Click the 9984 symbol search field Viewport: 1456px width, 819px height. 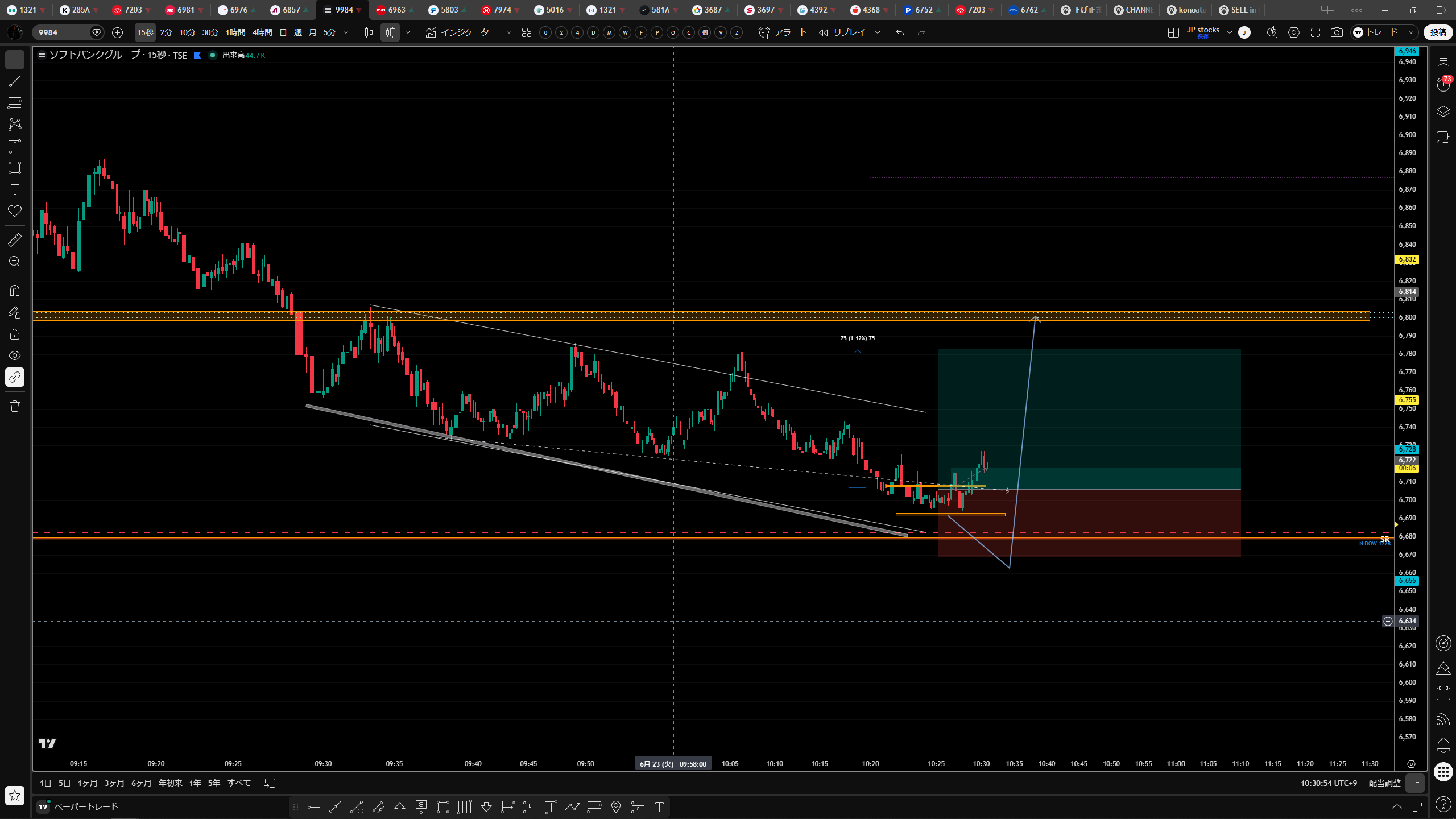coord(63,32)
